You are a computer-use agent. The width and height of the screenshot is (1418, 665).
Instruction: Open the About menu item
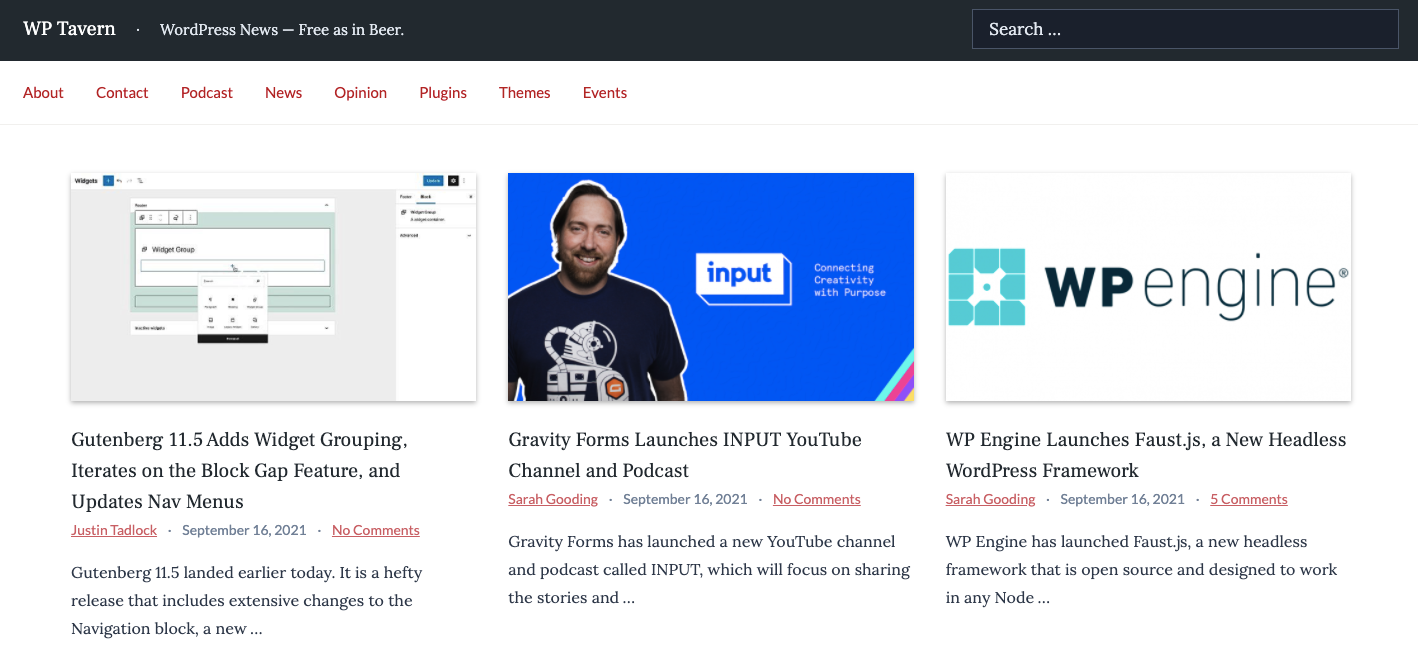point(43,92)
